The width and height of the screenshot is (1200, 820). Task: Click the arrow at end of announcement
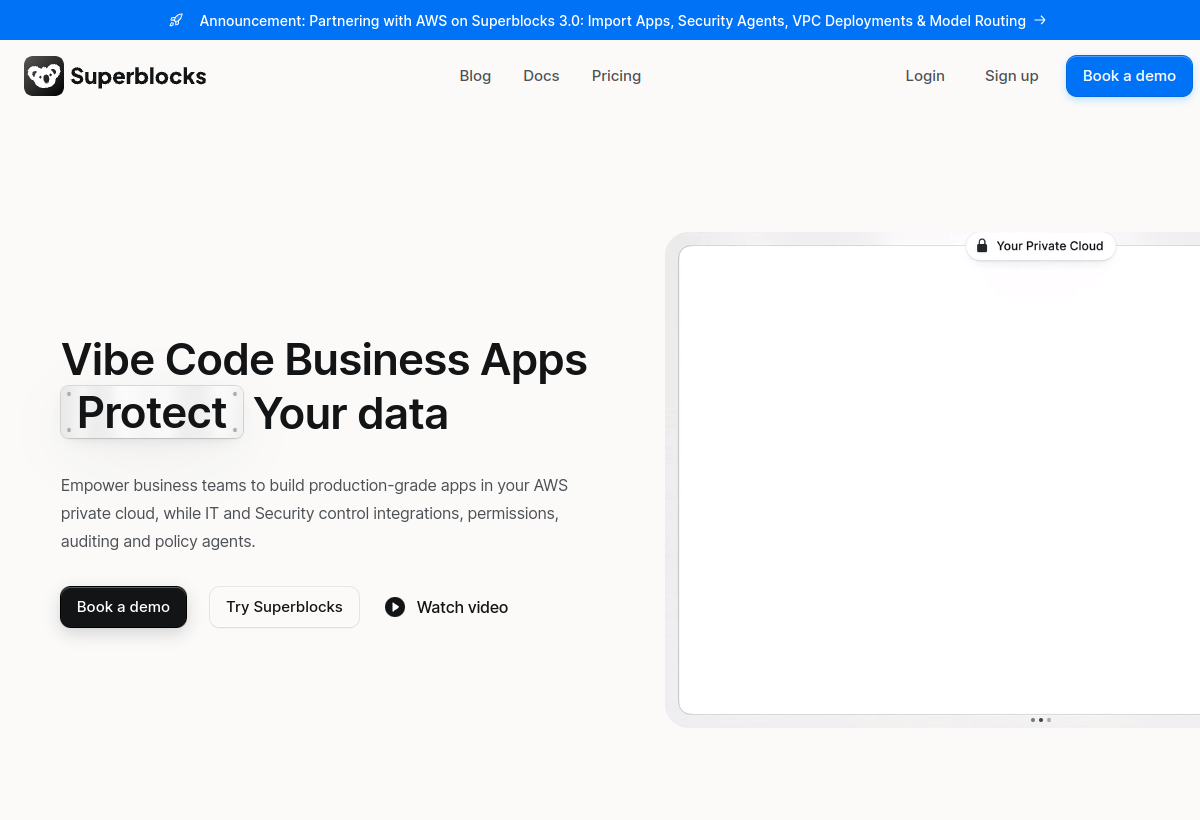[1040, 20]
